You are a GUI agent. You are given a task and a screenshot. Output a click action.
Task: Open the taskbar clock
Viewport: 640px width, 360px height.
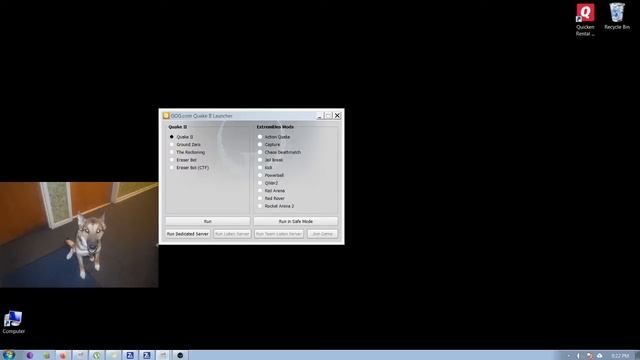(620, 356)
